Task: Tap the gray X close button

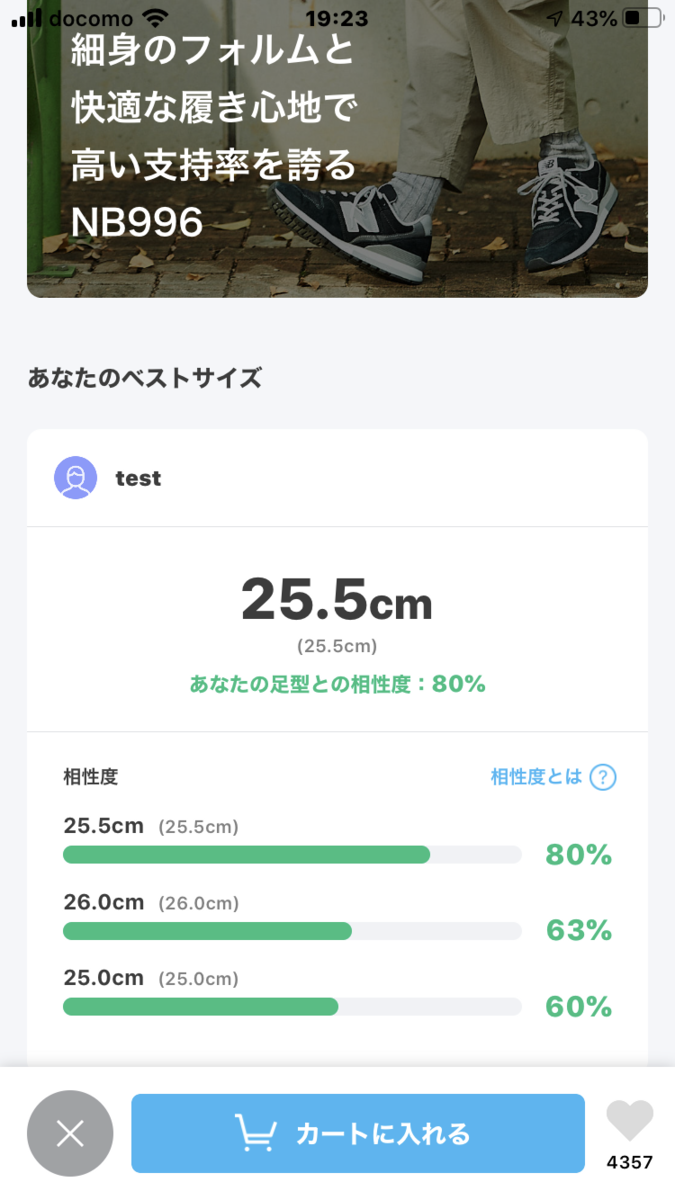Action: (70, 1133)
